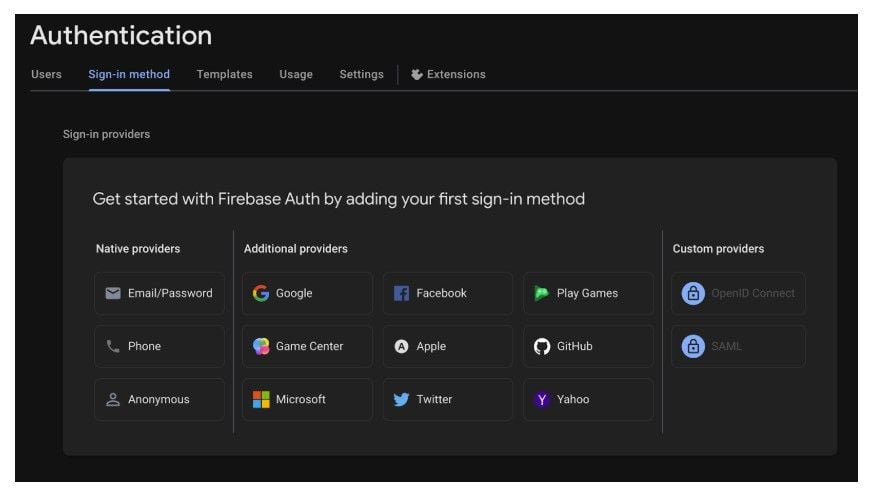
Task: Click the SAML provider label
Action: pos(726,346)
